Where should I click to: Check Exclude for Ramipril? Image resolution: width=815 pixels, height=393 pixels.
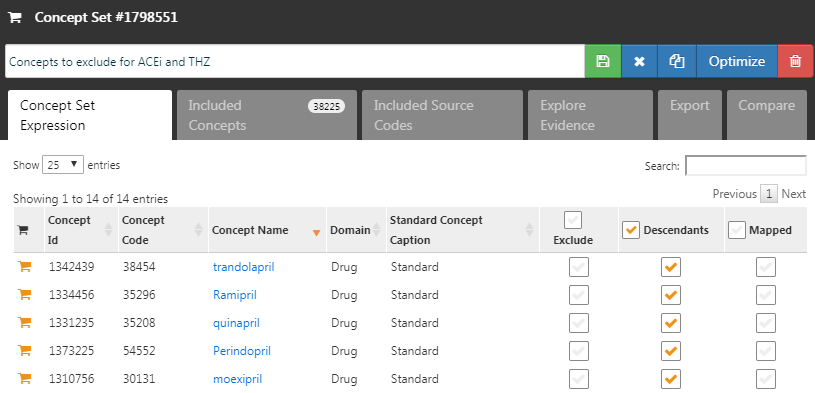pyautogui.click(x=579, y=295)
